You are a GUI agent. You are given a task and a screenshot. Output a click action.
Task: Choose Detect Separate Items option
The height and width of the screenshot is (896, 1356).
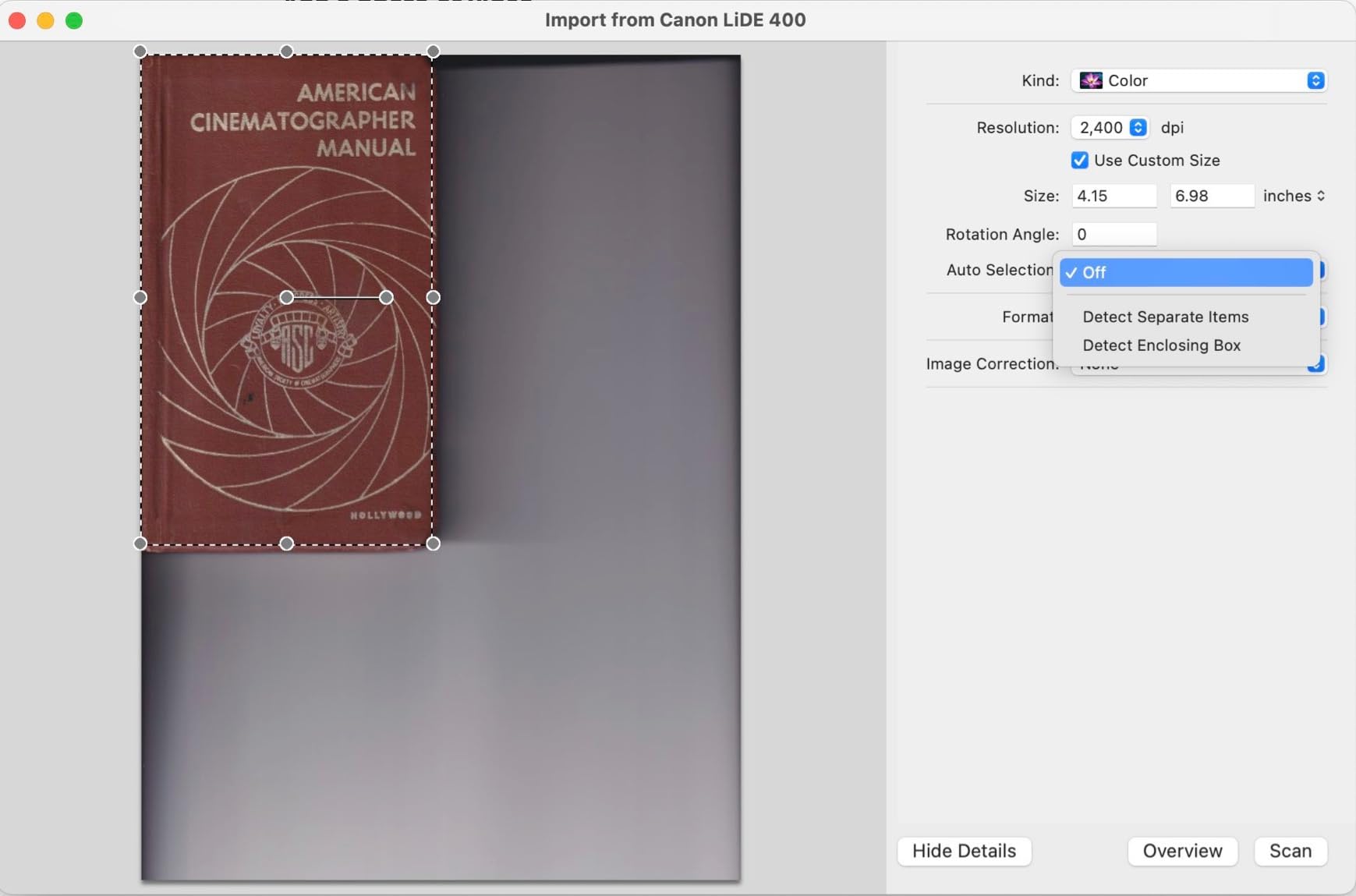click(1166, 317)
